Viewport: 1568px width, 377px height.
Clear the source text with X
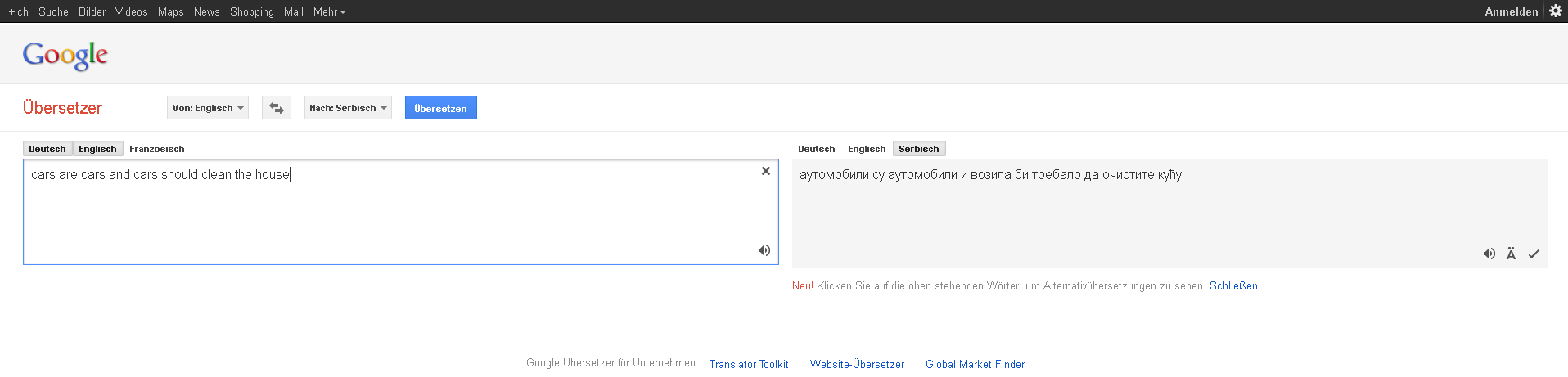pyautogui.click(x=766, y=171)
